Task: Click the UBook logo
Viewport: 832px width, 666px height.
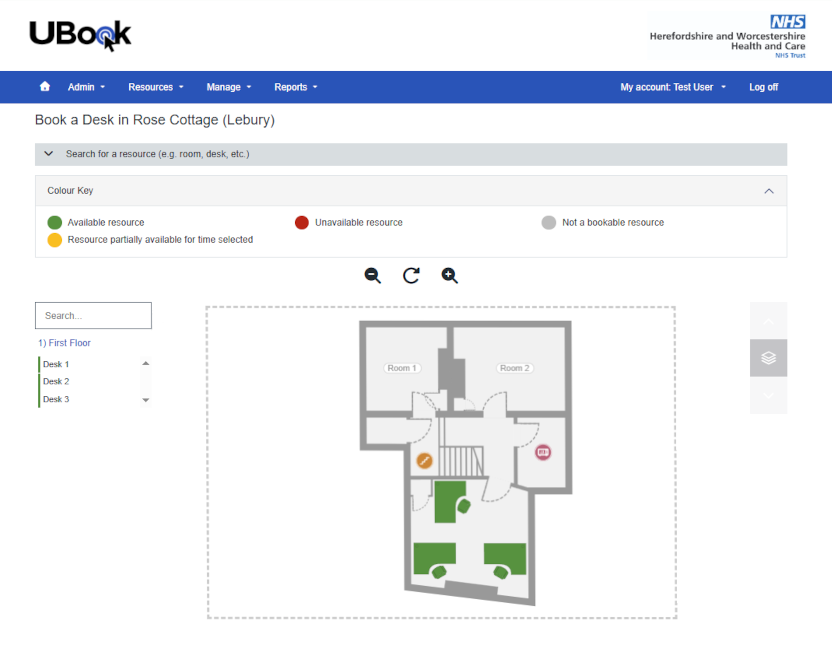Action: click(80, 36)
